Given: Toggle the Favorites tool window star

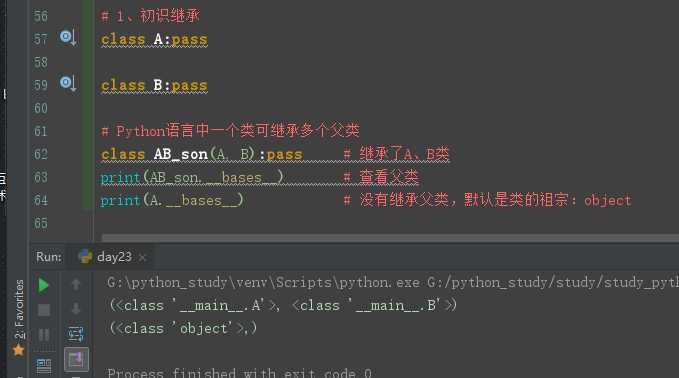Looking at the screenshot, I should click(18, 350).
